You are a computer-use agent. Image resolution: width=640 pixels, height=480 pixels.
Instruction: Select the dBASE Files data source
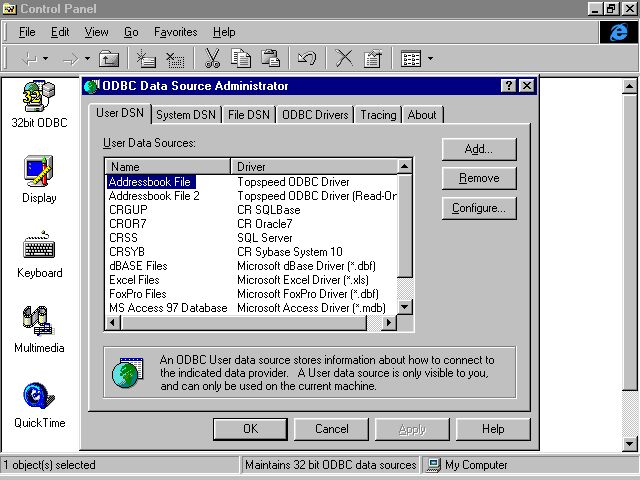138,266
